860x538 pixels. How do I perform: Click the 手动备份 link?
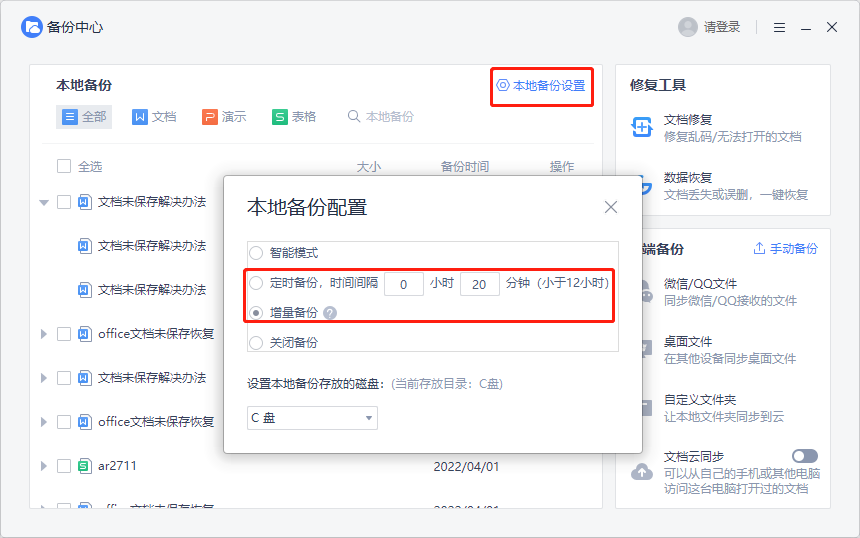click(785, 248)
